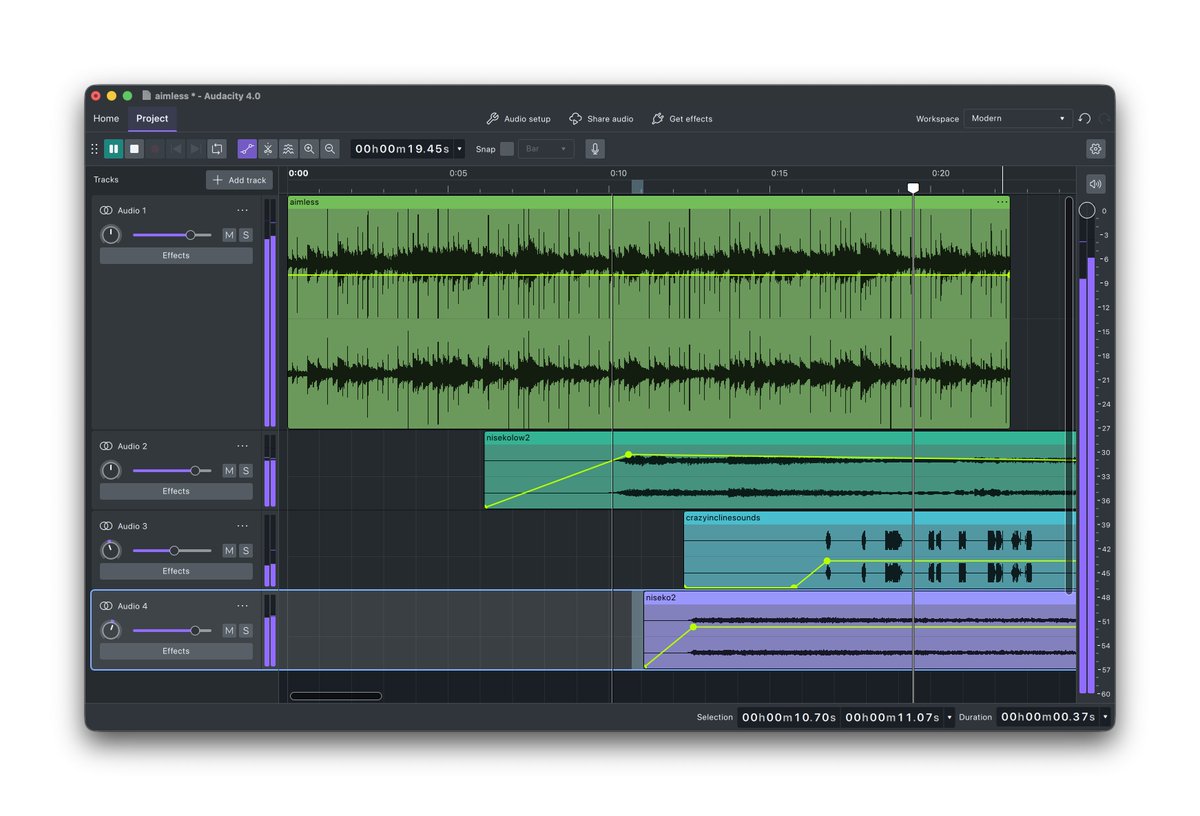Open Get effects

coord(682,118)
